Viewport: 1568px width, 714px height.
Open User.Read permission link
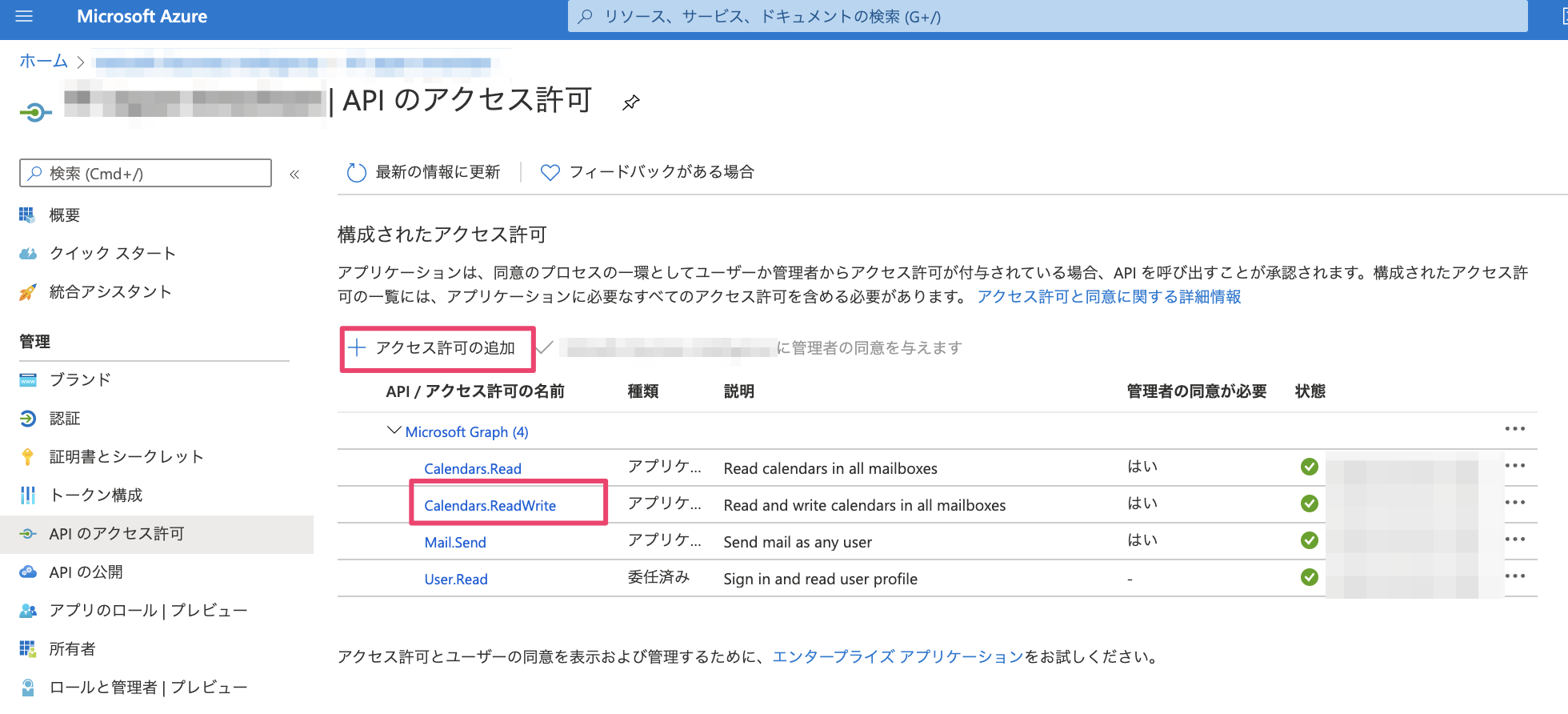click(456, 579)
